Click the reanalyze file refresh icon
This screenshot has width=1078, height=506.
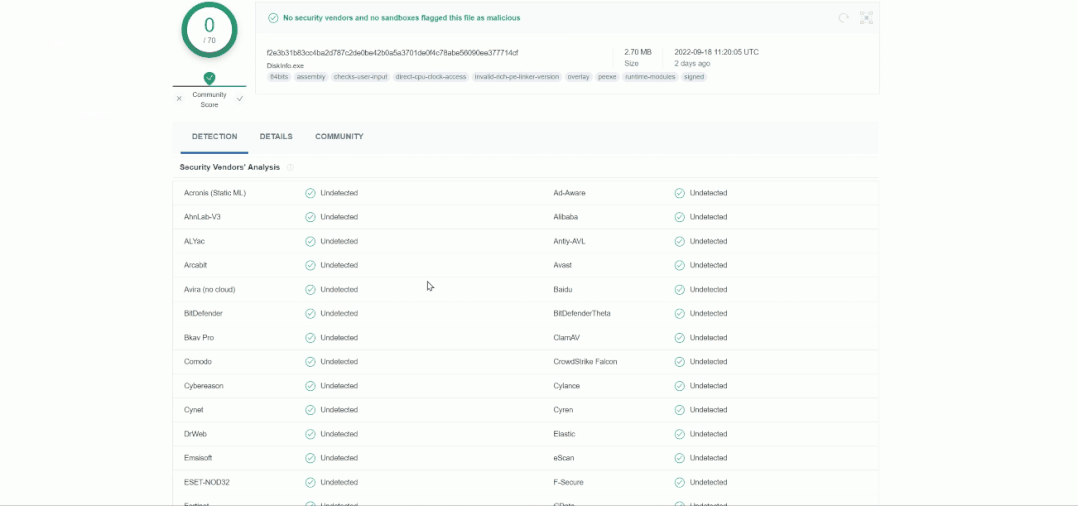(844, 18)
